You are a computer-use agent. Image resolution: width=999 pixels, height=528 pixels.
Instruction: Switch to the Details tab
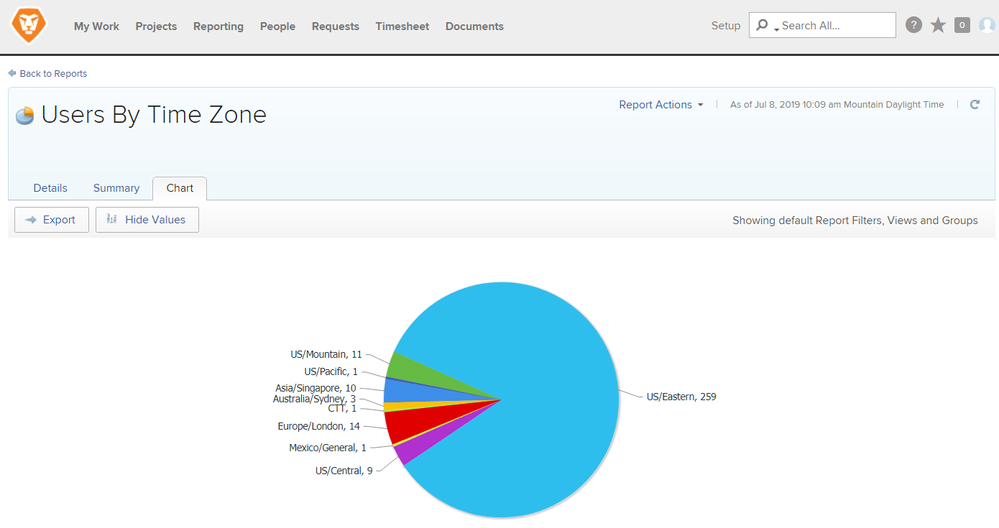(x=50, y=188)
